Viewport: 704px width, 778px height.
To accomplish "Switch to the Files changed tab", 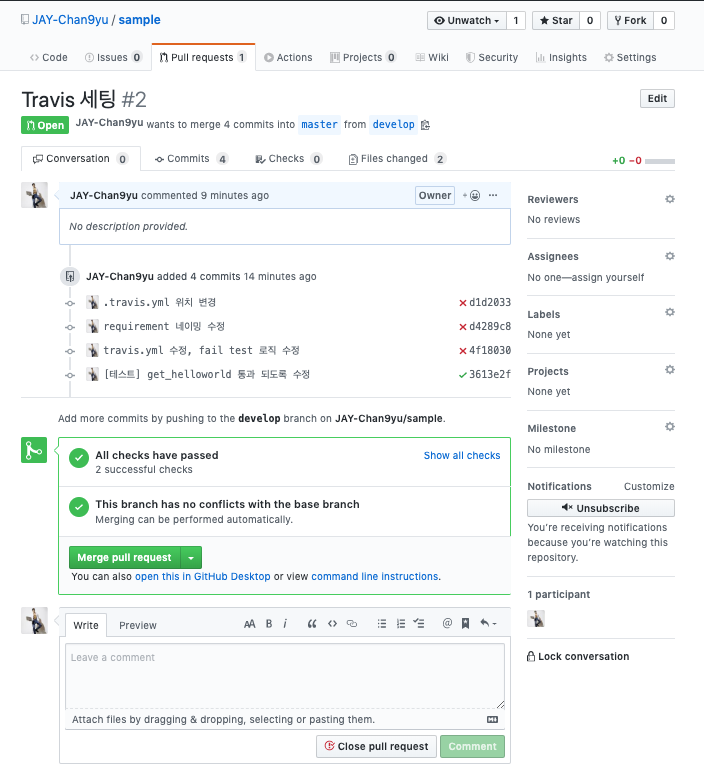I will click(x=397, y=159).
